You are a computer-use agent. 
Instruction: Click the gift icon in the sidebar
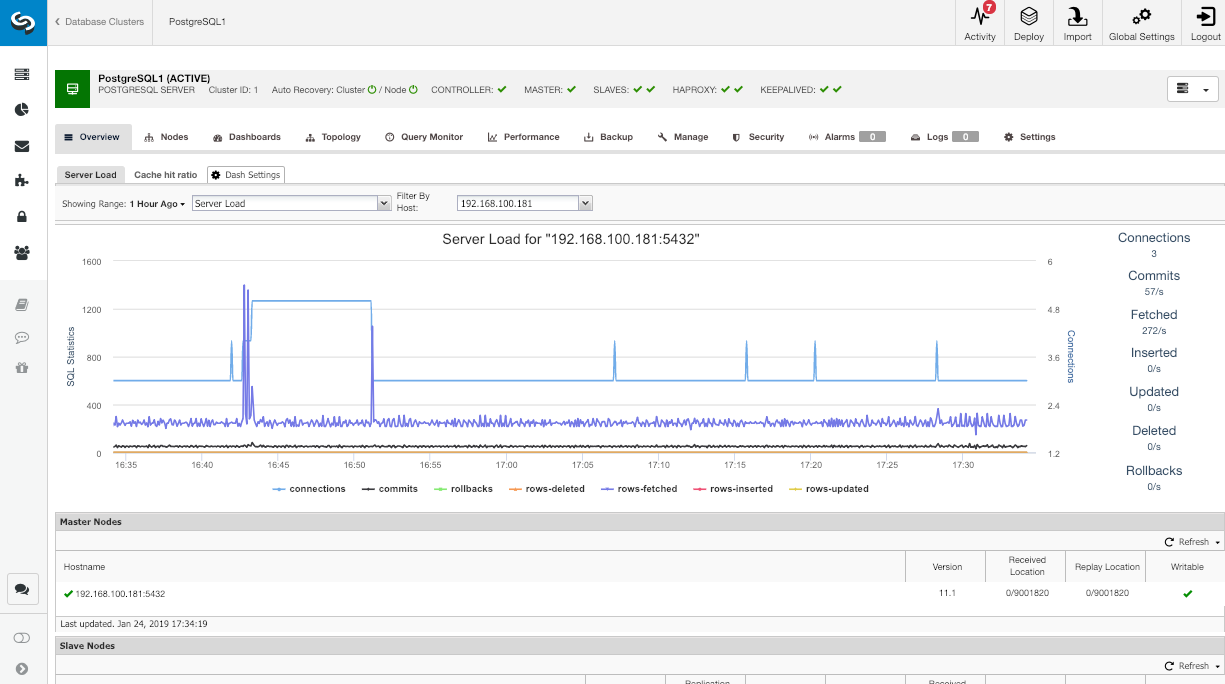[x=22, y=367]
